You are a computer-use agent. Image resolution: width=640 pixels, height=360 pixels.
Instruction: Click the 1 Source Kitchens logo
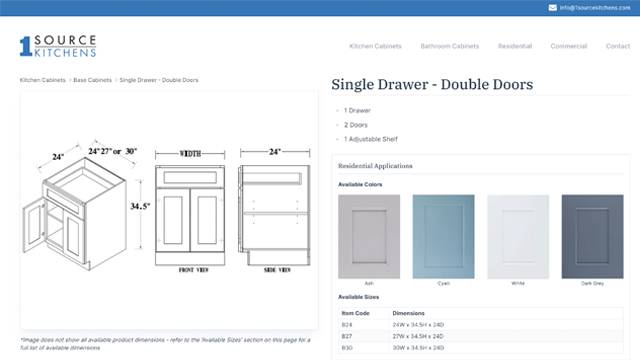[x=58, y=46]
